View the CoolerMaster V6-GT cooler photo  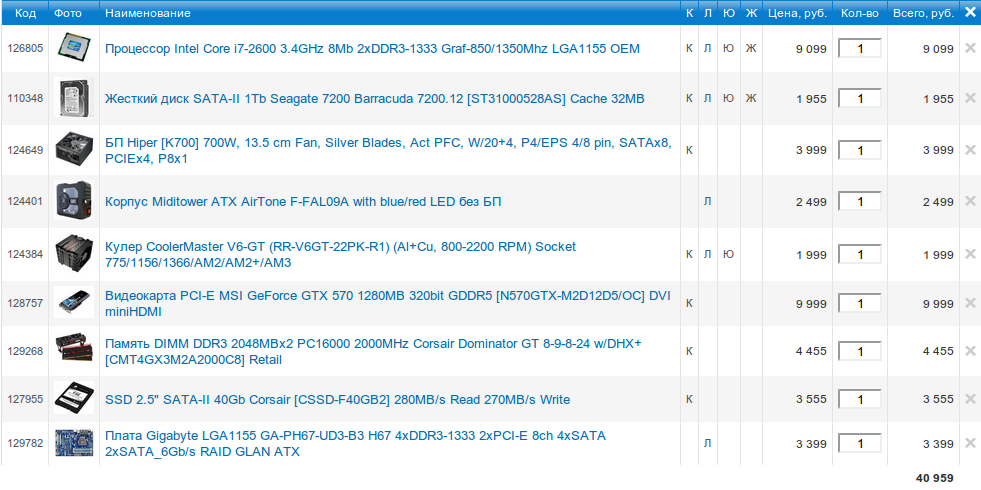click(73, 254)
